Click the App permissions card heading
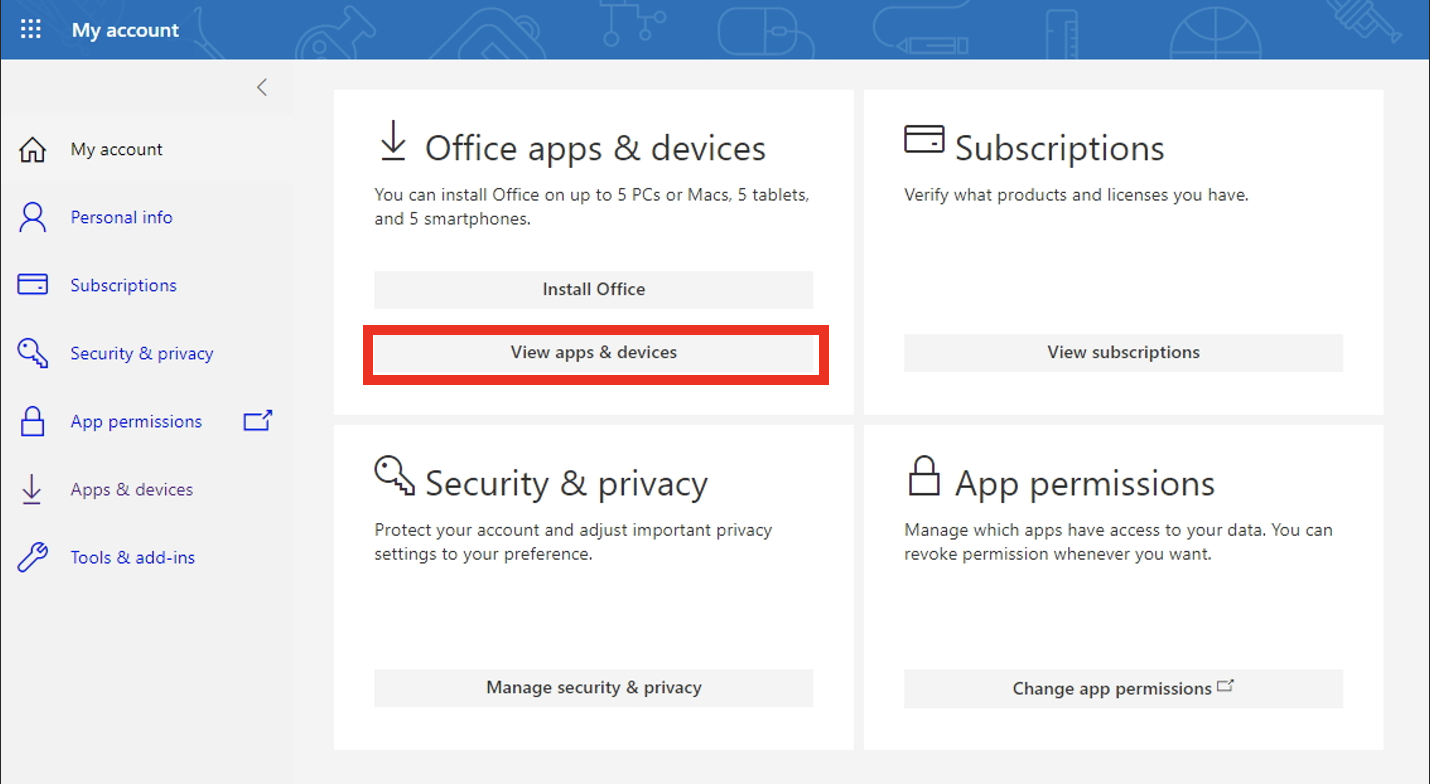The height and width of the screenshot is (784, 1430). pos(1085,484)
